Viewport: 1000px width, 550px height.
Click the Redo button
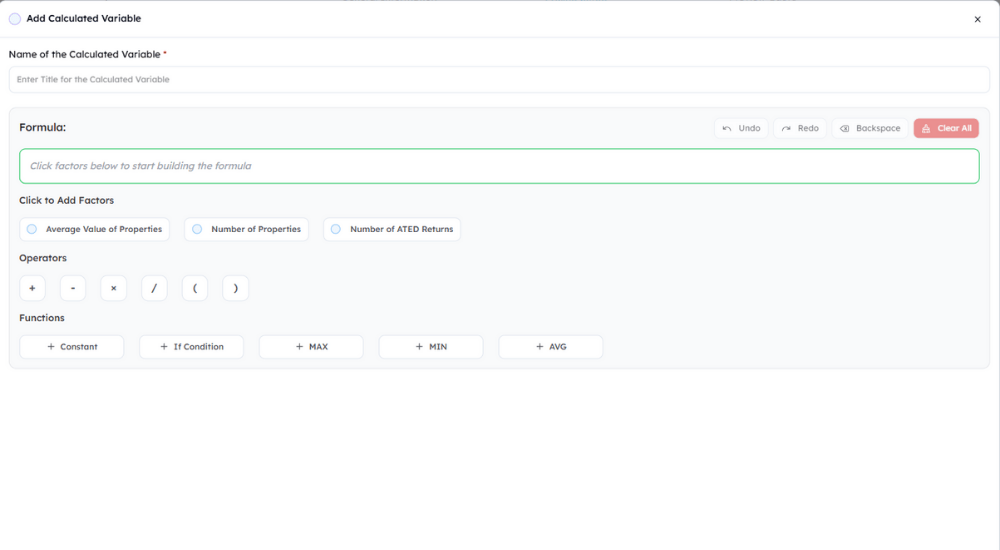800,128
